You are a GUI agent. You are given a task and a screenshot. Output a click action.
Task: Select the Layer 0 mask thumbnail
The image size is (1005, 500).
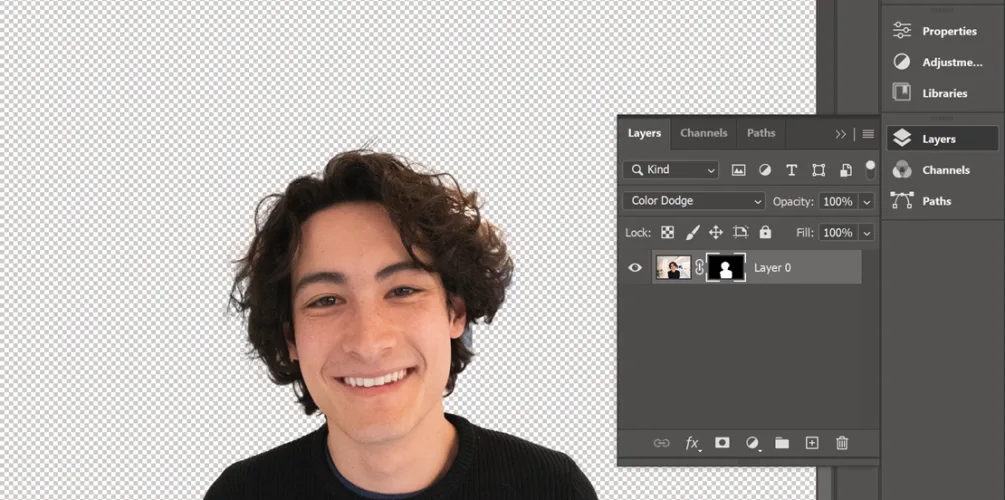(726, 268)
